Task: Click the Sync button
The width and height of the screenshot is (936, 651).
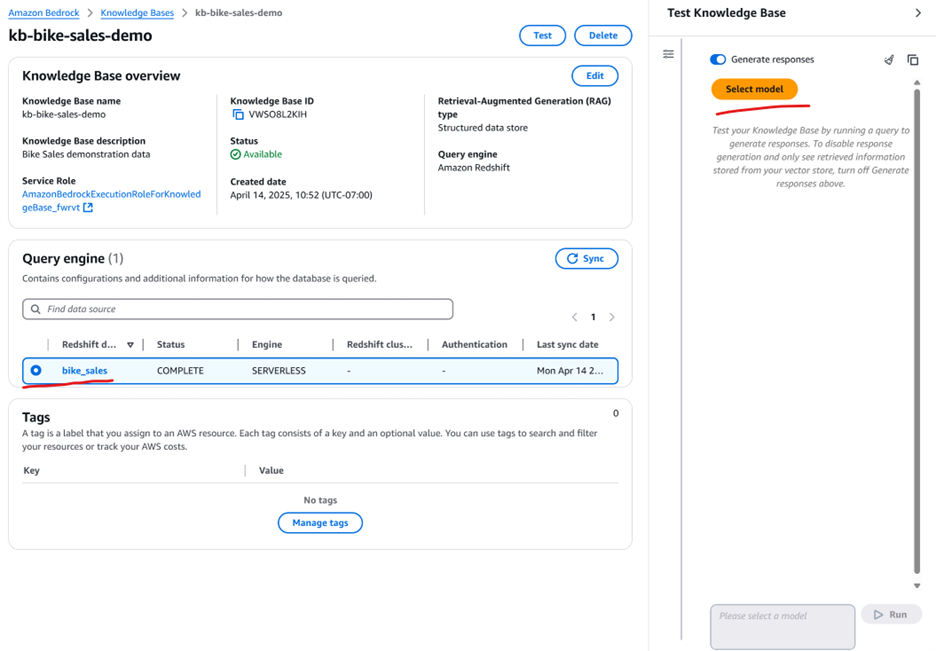Action: pos(586,259)
